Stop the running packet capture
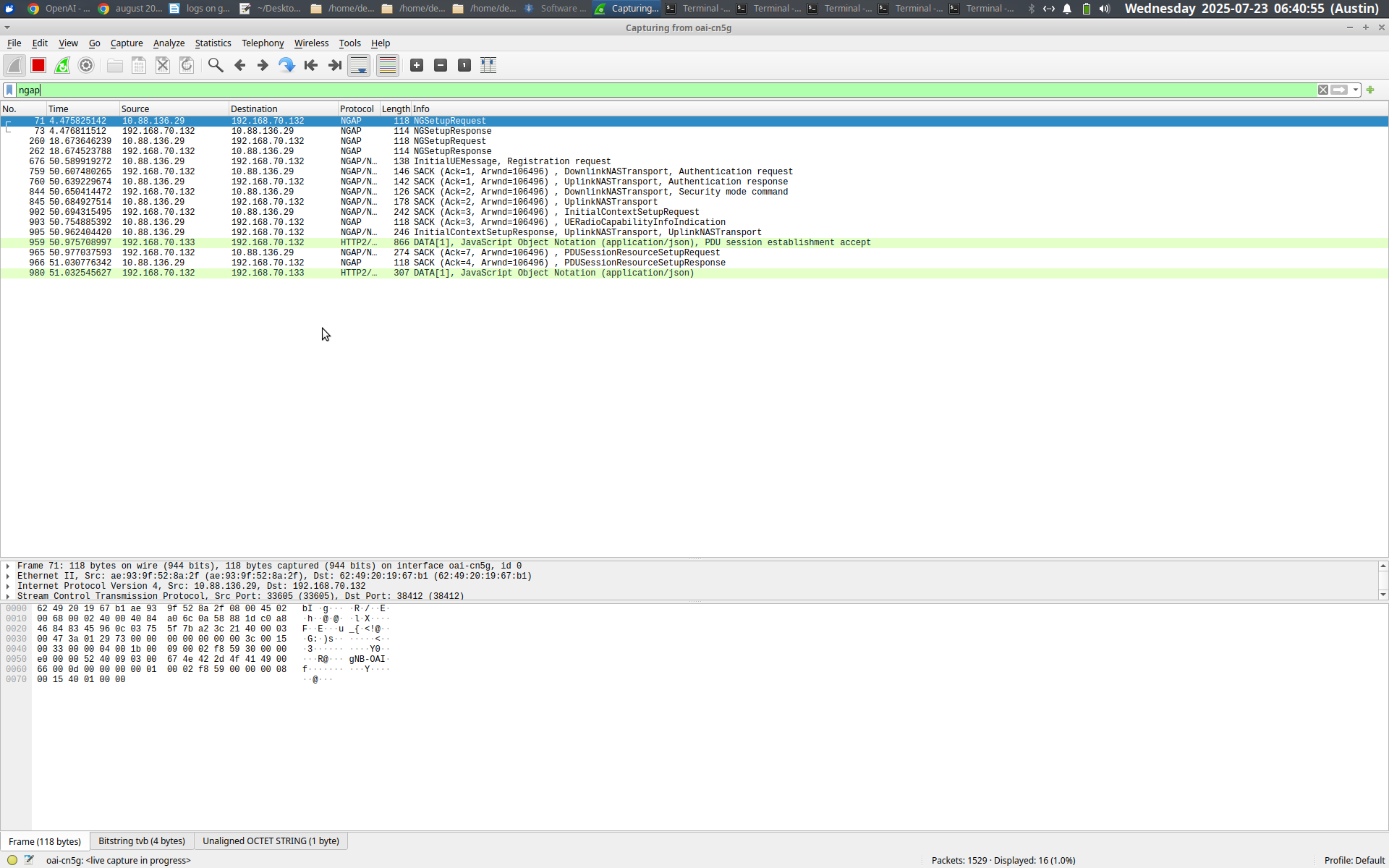The image size is (1389, 868). (x=38, y=66)
